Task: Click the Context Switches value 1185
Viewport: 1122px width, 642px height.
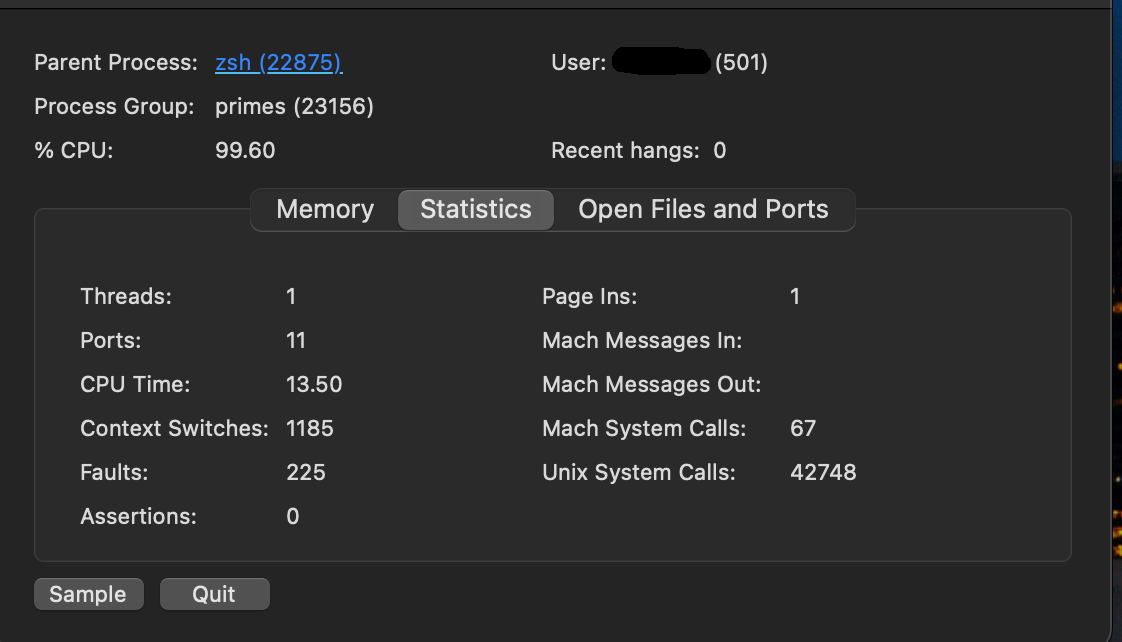Action: (x=310, y=429)
